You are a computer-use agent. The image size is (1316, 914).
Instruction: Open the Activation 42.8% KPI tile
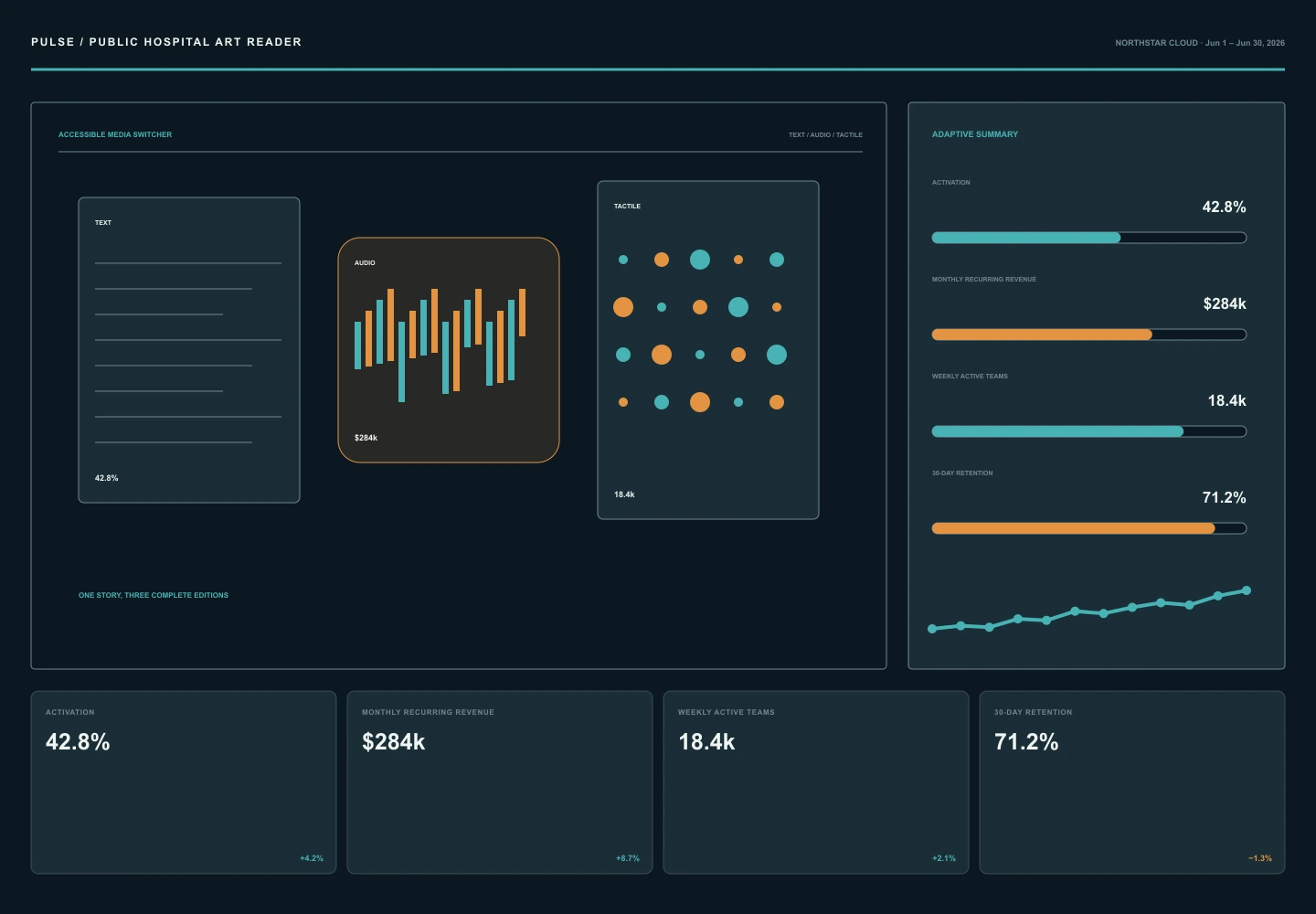point(184,782)
